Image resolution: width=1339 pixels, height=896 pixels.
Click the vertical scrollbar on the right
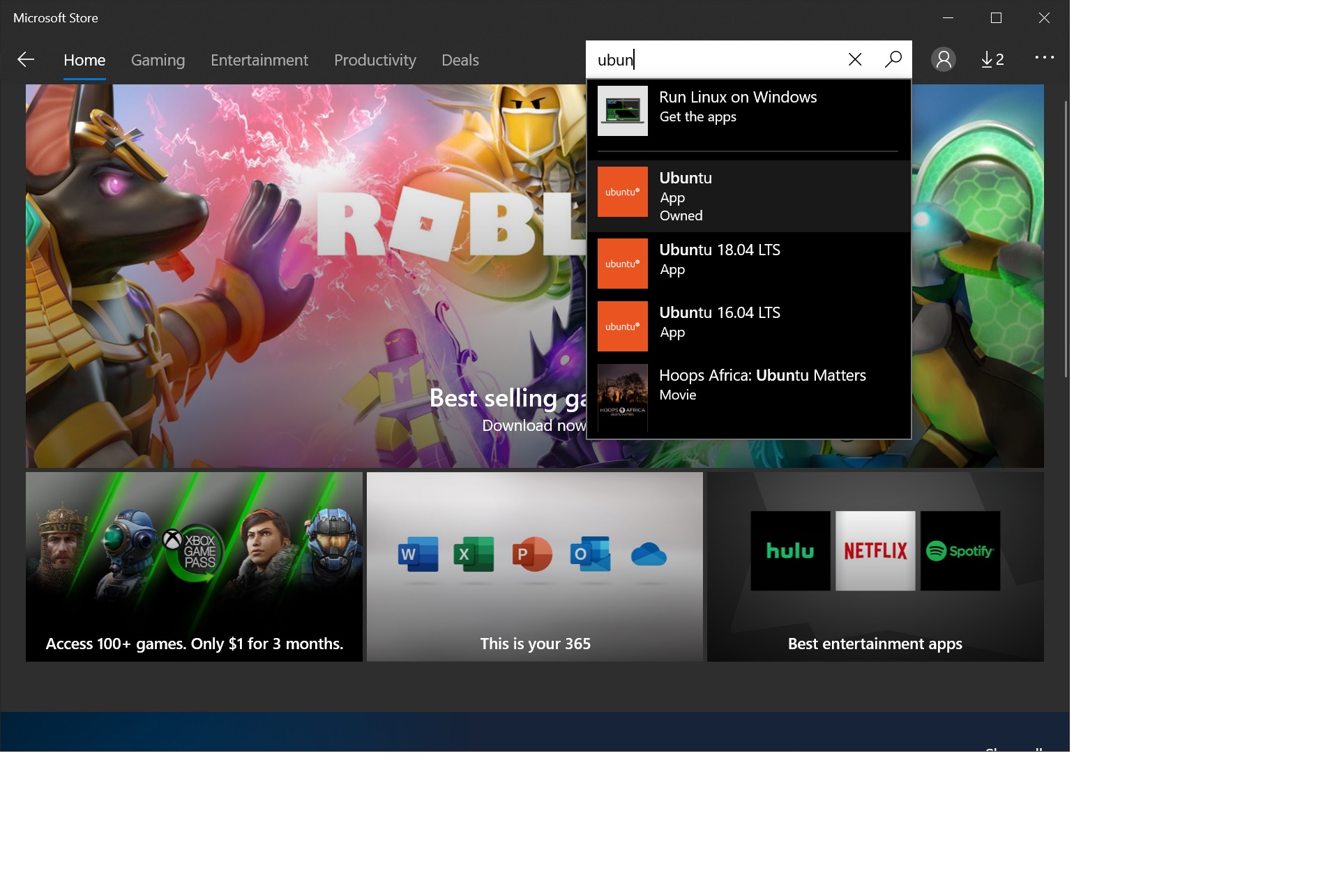click(x=1066, y=239)
